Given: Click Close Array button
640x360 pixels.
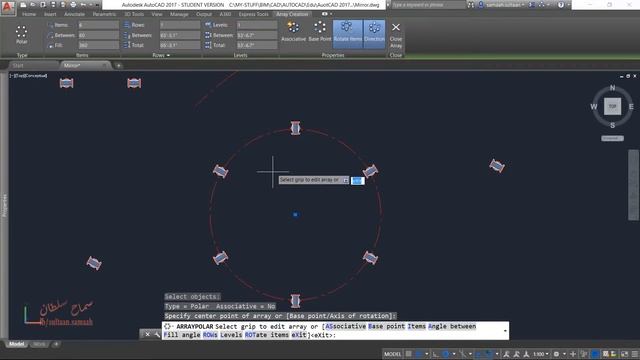Looking at the screenshot, I should coord(396,35).
